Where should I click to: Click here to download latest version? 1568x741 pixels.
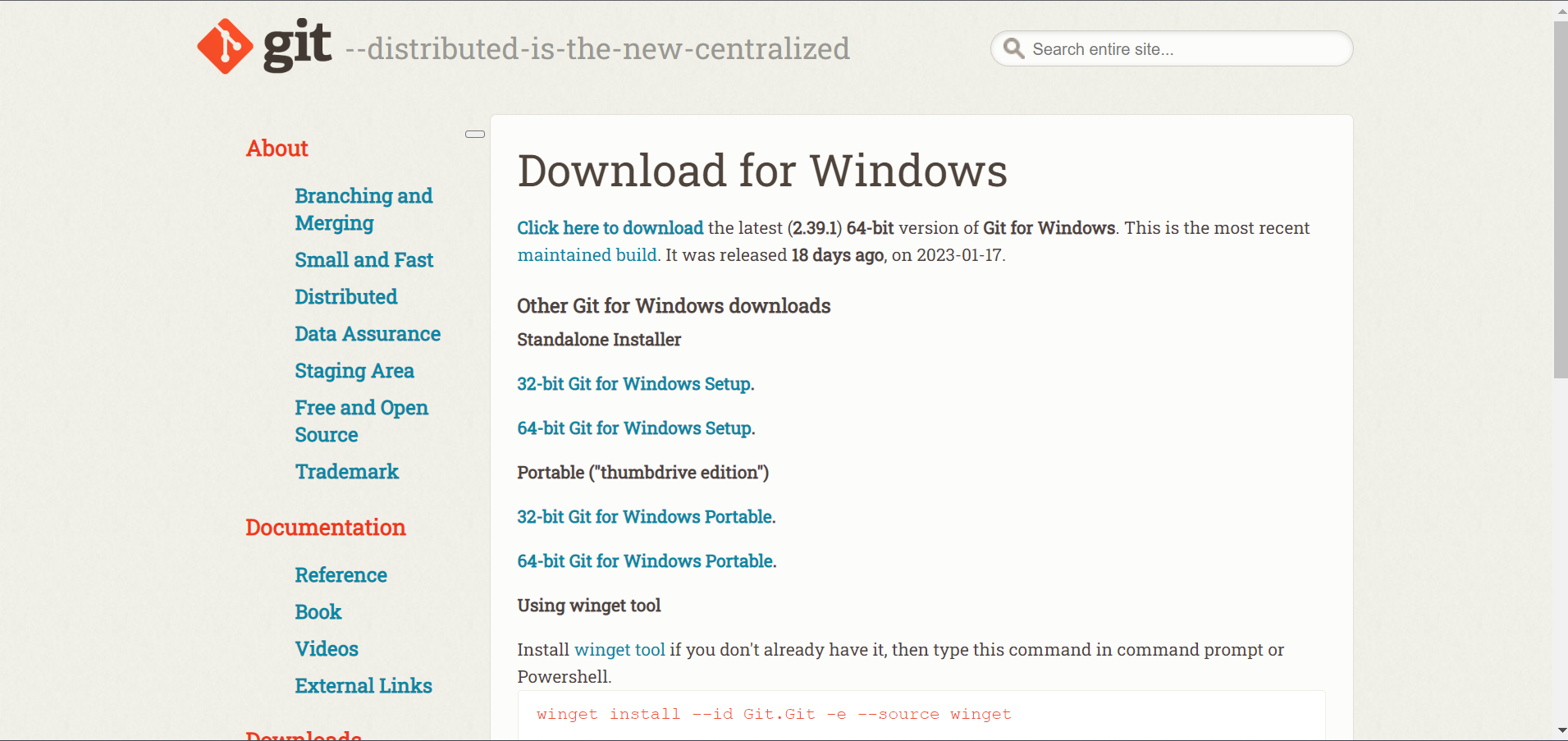pyautogui.click(x=610, y=228)
